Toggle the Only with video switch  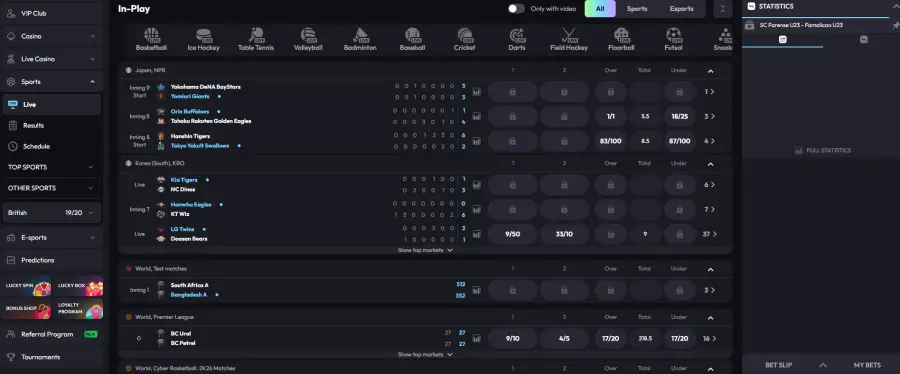coord(516,9)
